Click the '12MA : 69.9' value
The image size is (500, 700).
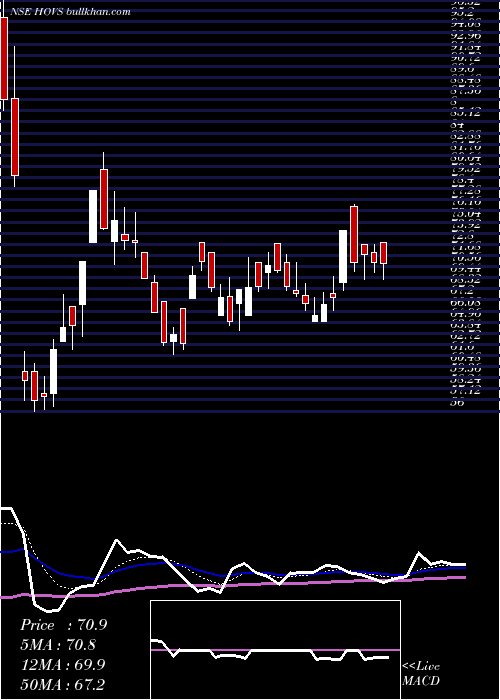(63, 665)
